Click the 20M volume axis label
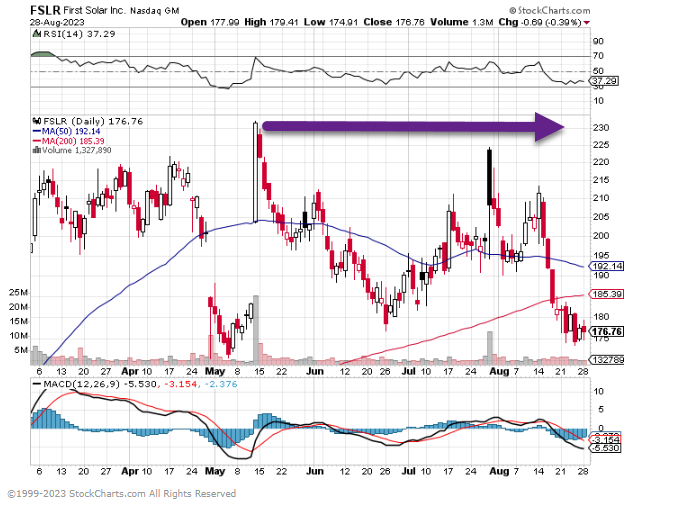This screenshot has height=526, width=682. click(x=18, y=307)
